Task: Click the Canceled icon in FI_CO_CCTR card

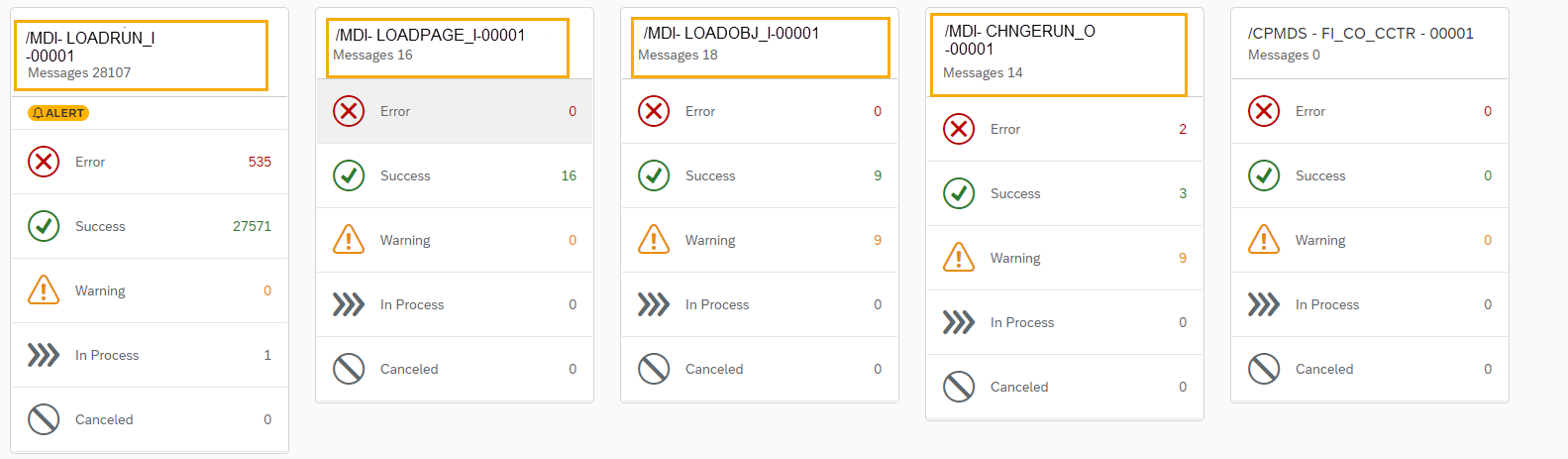Action: [x=1264, y=369]
